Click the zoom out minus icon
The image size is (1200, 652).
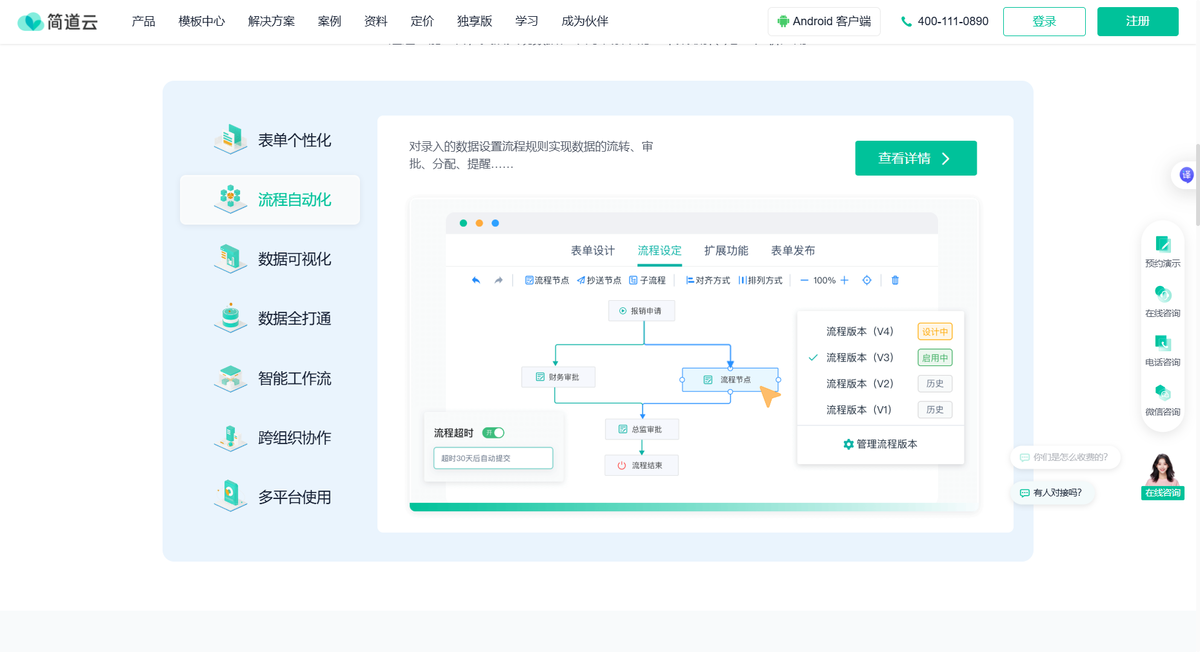click(804, 280)
